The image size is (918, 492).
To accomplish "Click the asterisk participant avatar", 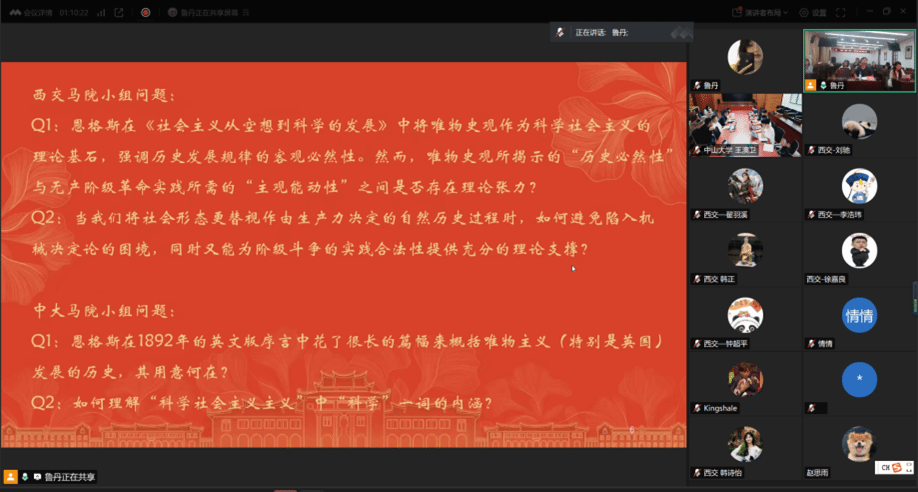I will pos(859,381).
